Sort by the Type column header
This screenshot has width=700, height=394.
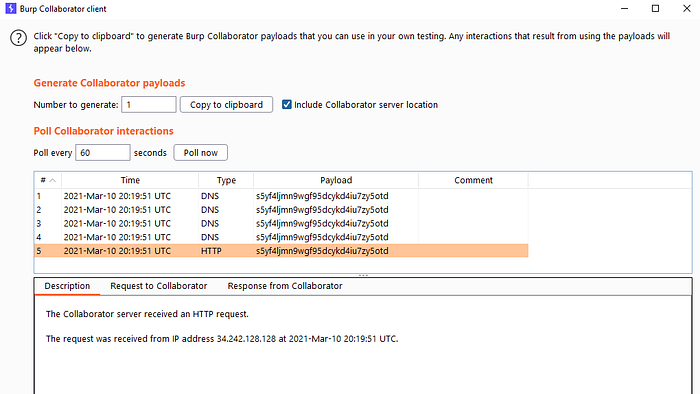coord(226,180)
